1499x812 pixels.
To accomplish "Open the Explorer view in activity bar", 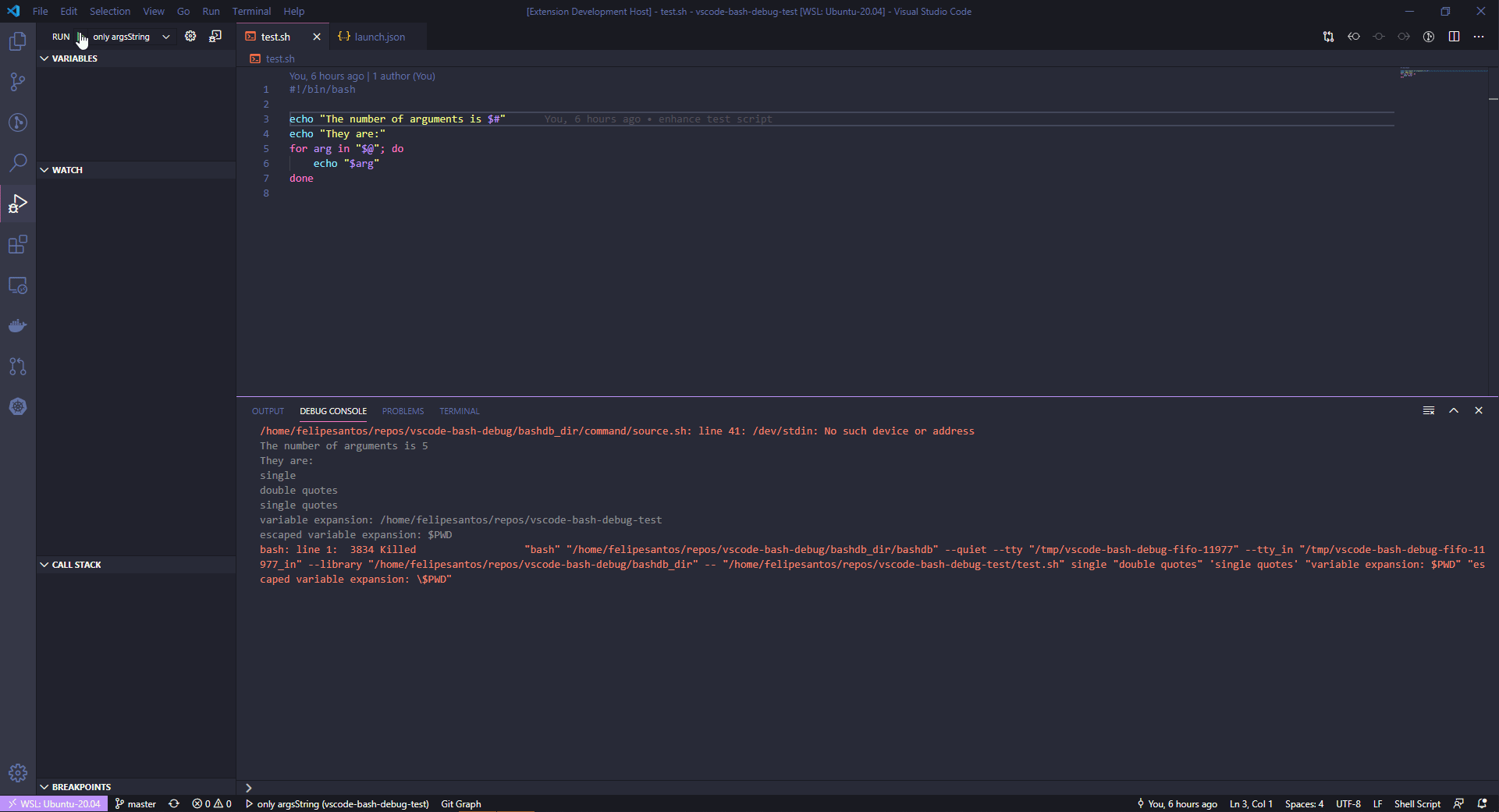I will [17, 41].
